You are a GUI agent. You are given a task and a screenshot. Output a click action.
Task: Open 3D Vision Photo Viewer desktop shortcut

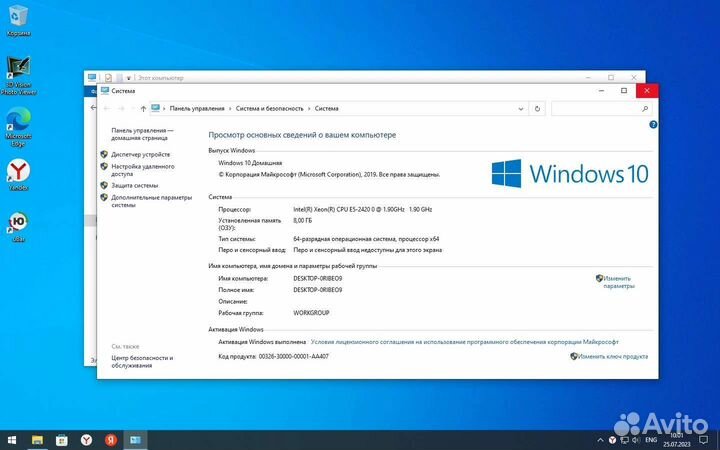coord(18,70)
